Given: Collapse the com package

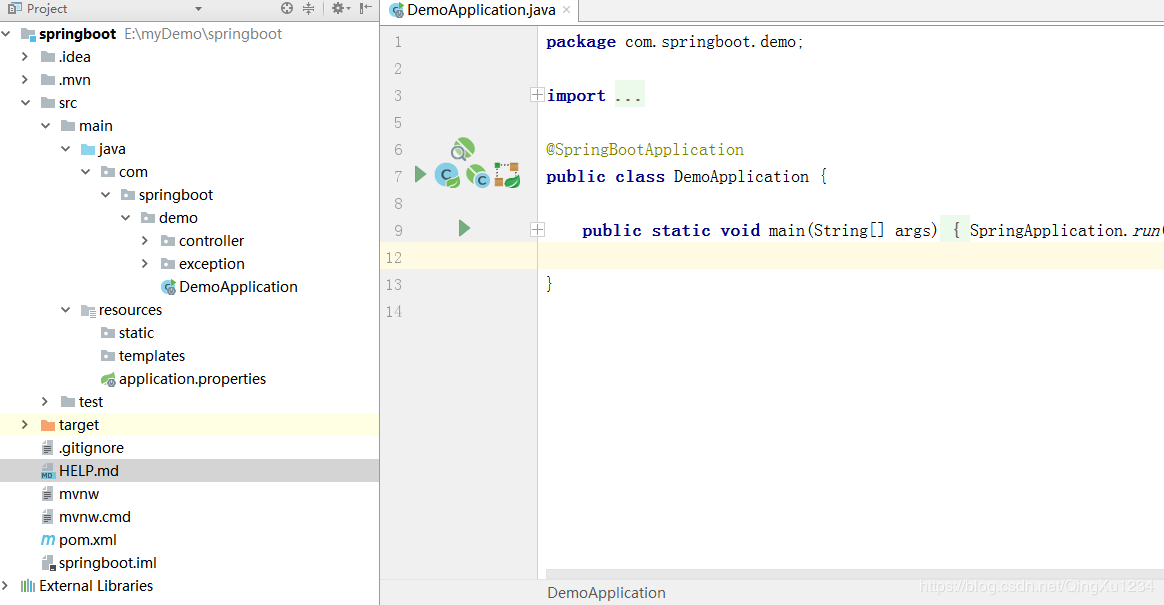Looking at the screenshot, I should click(86, 171).
